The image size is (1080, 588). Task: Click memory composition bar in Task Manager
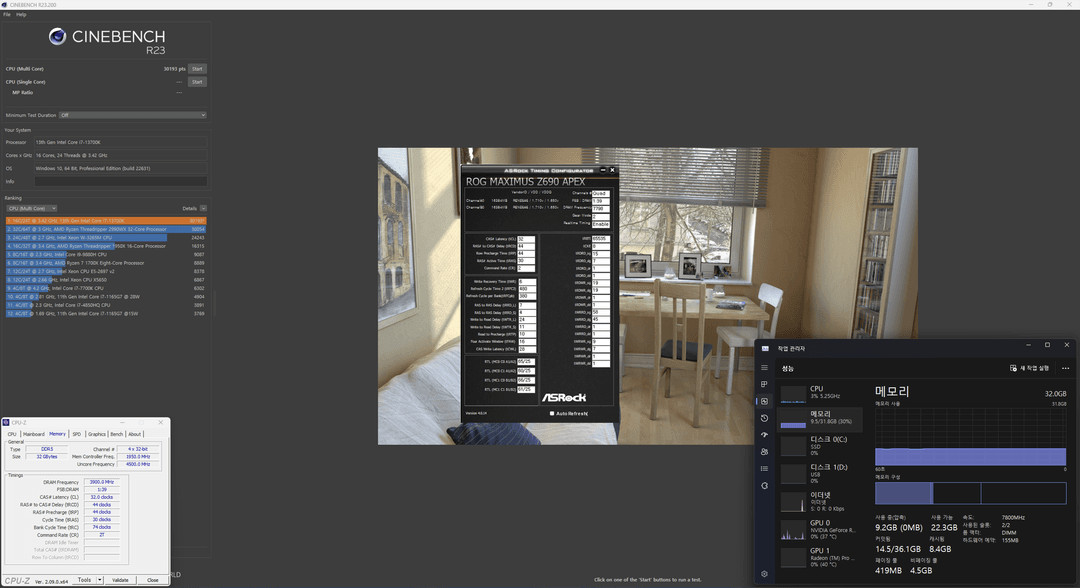(970, 493)
